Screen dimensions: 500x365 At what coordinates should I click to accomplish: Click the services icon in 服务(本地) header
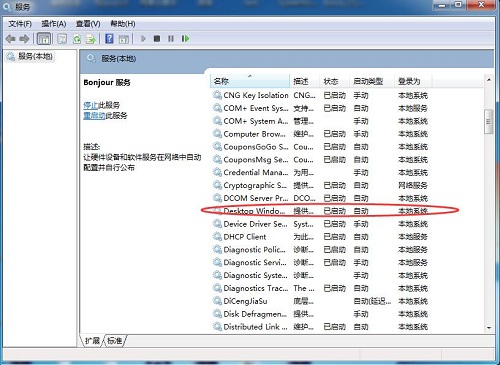coord(91,59)
